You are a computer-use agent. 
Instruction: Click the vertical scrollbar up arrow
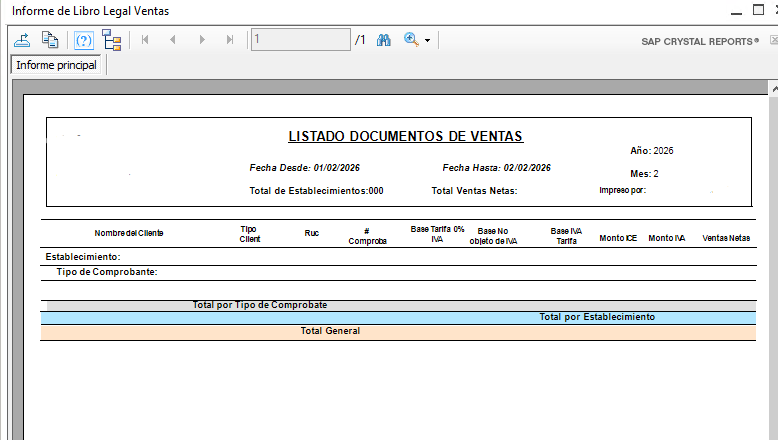pyautogui.click(x=773, y=90)
